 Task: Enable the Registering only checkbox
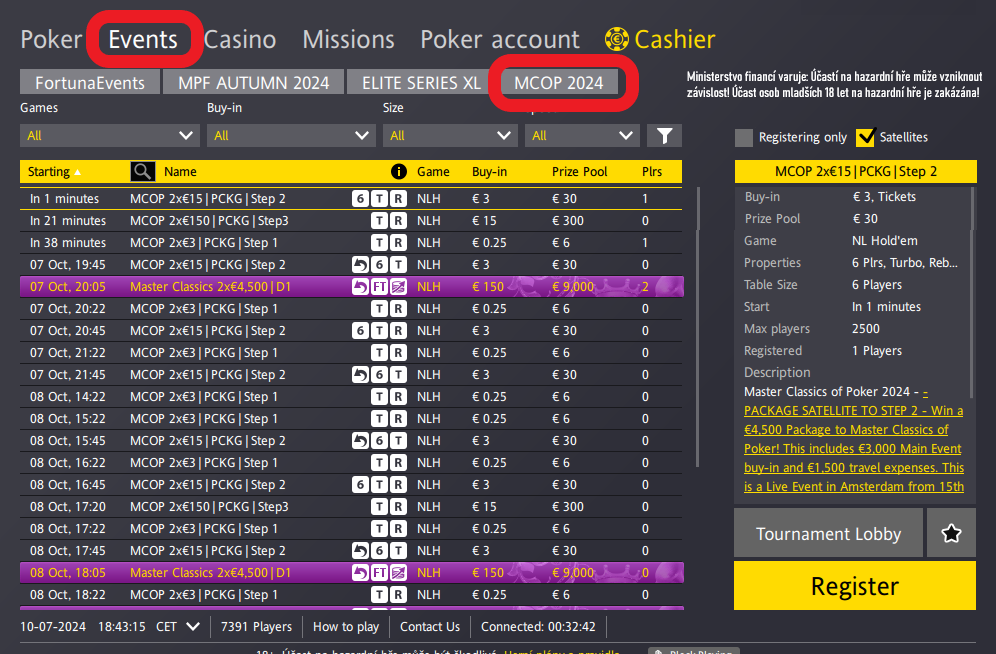(744, 138)
